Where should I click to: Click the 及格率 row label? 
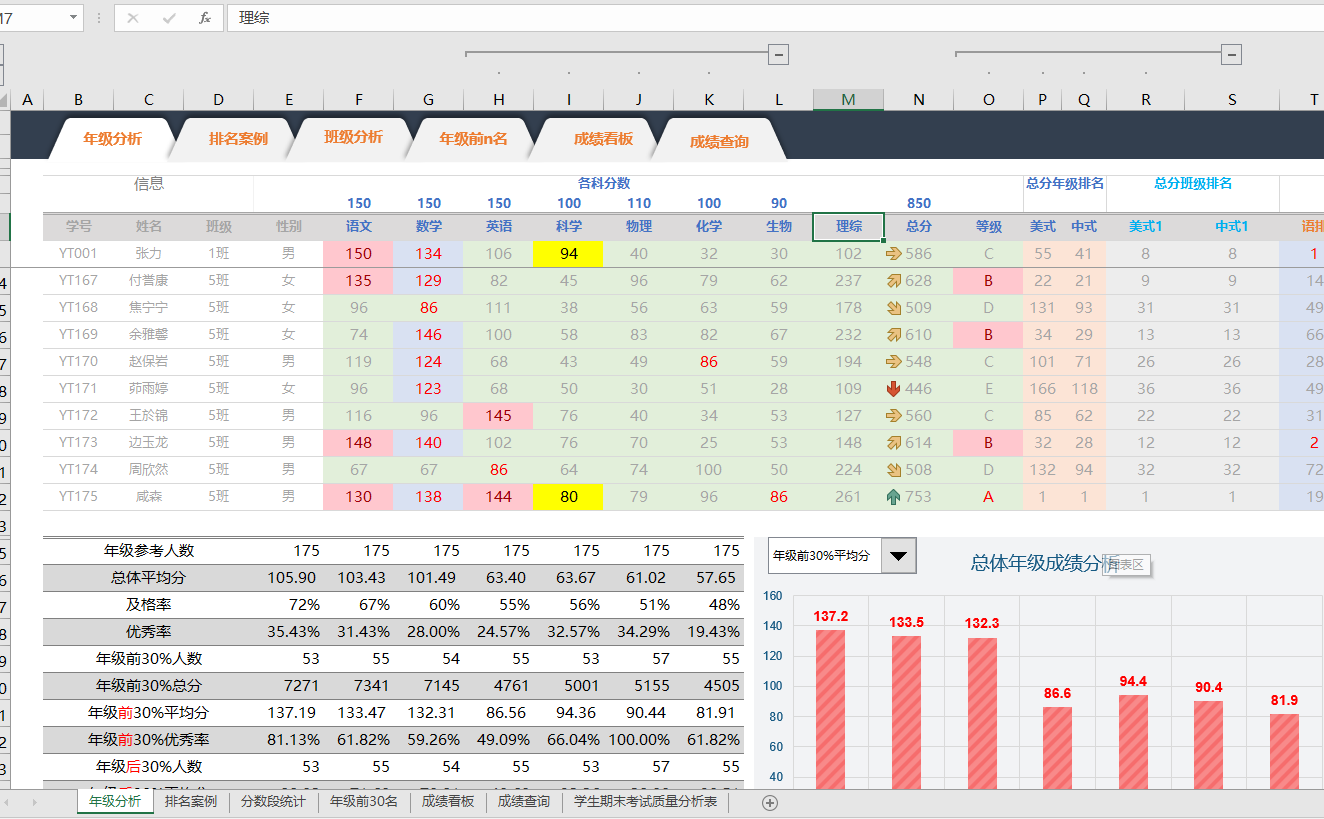tap(148, 605)
